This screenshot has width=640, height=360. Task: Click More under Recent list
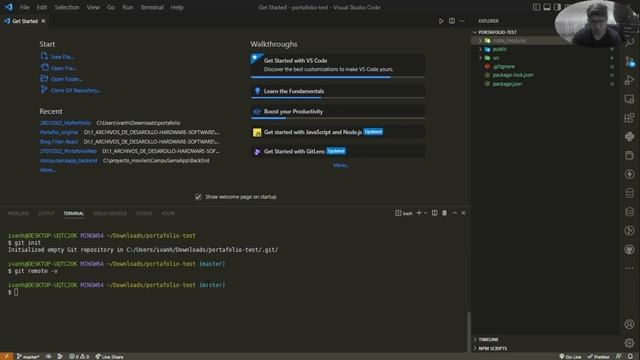coord(47,170)
